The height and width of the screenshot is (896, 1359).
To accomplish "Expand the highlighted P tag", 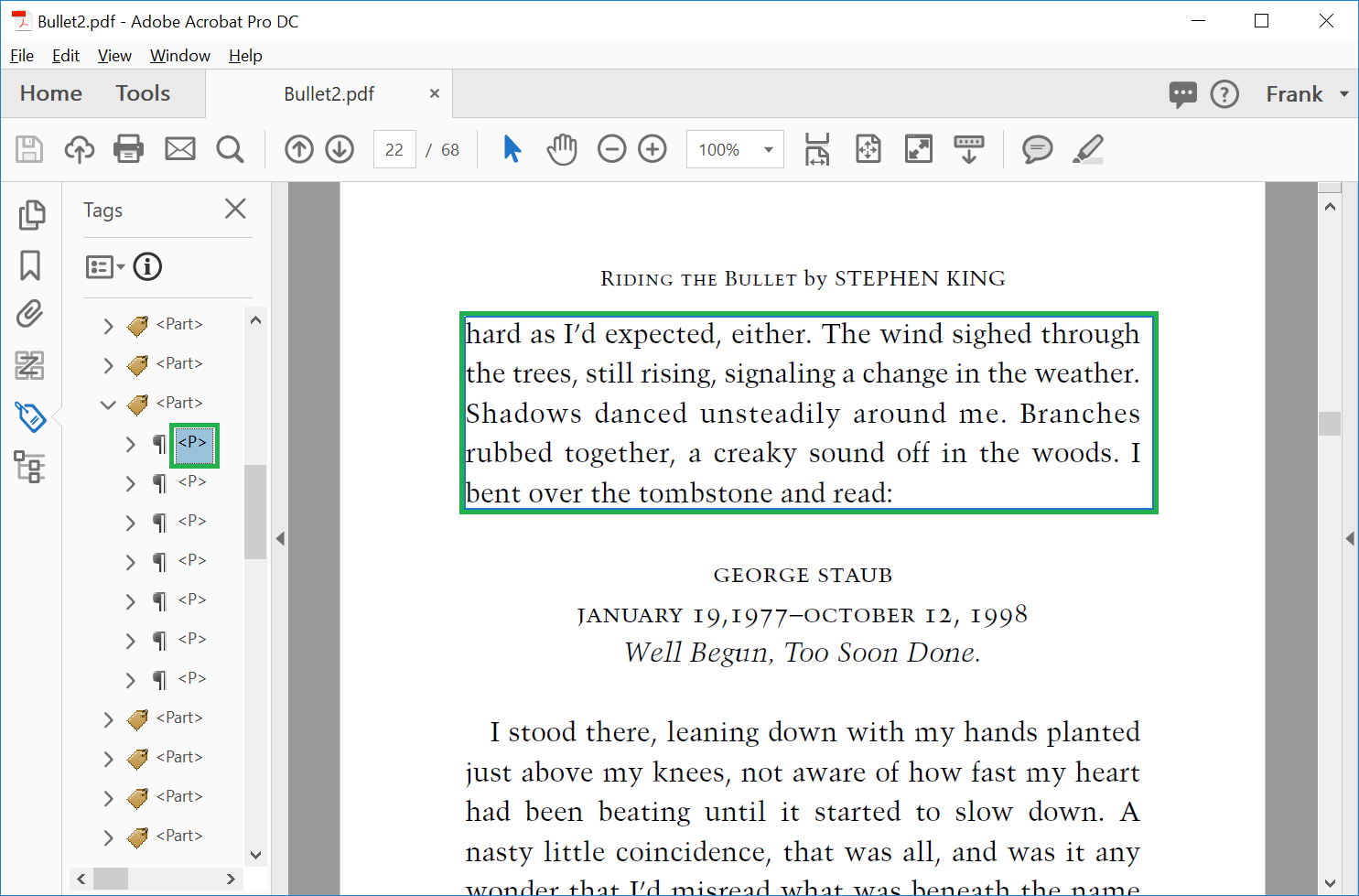I will [x=130, y=444].
